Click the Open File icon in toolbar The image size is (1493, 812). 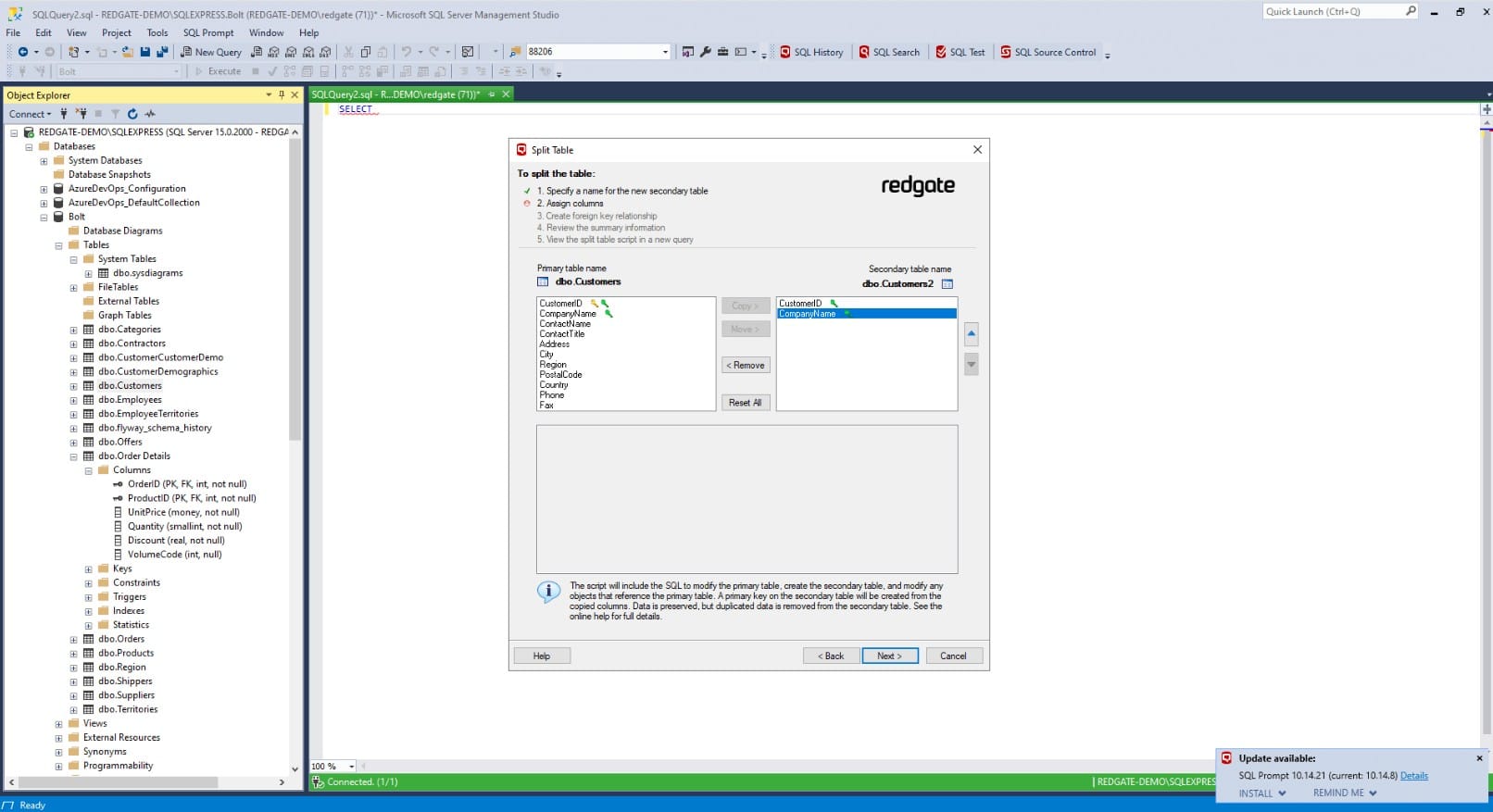coord(128,52)
